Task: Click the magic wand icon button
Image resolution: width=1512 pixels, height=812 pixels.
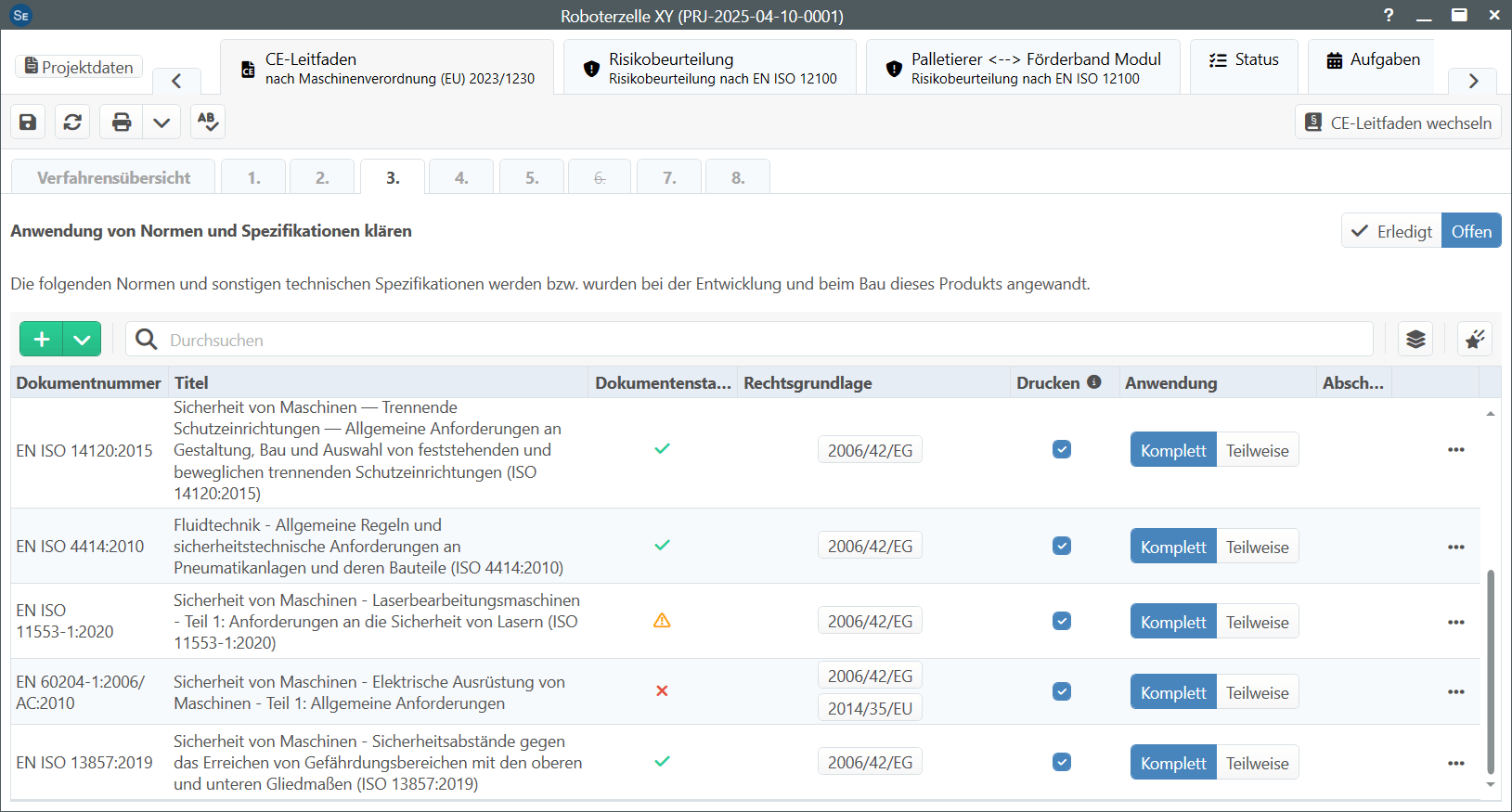Action: (x=1475, y=340)
